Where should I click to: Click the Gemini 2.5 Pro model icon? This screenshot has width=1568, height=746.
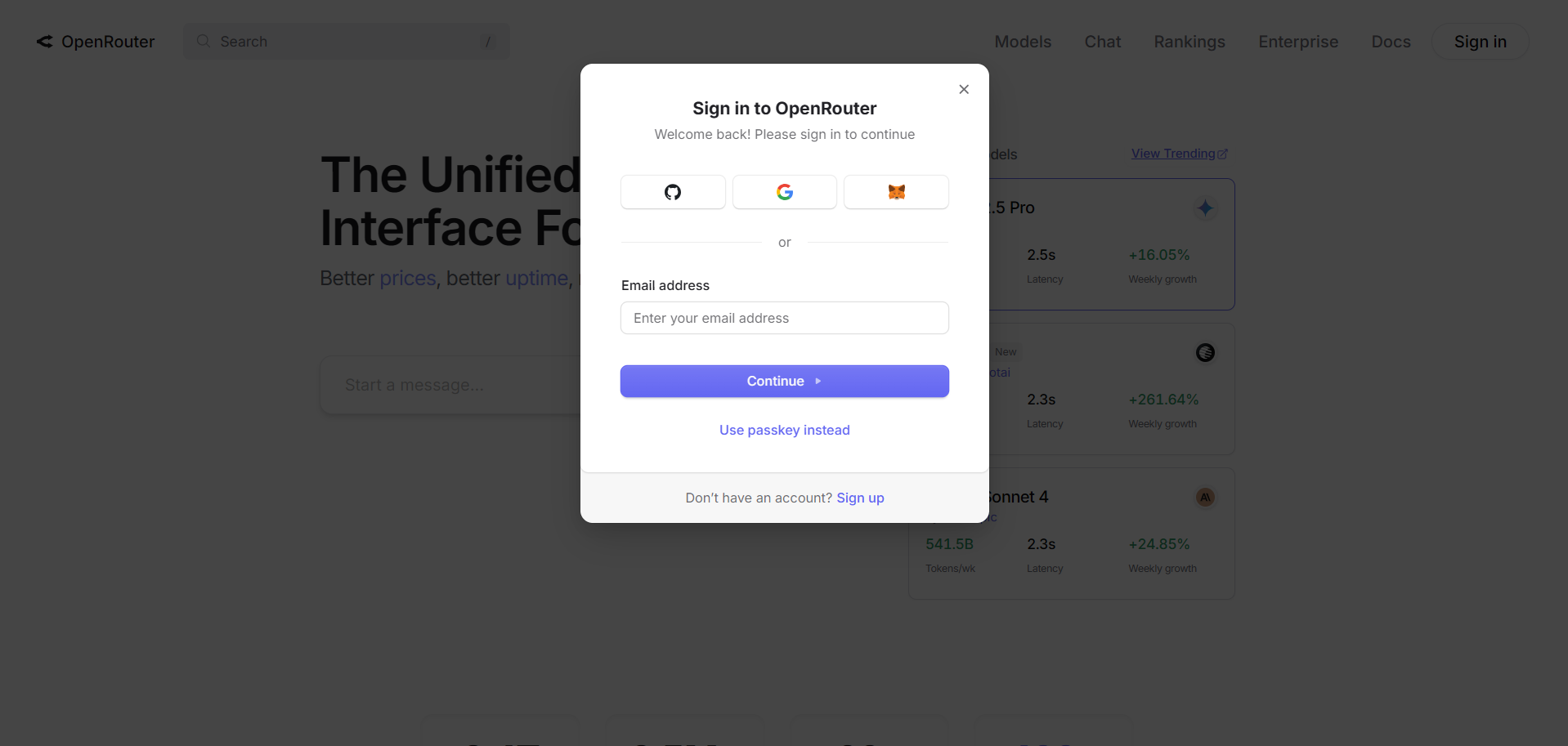pos(1204,208)
